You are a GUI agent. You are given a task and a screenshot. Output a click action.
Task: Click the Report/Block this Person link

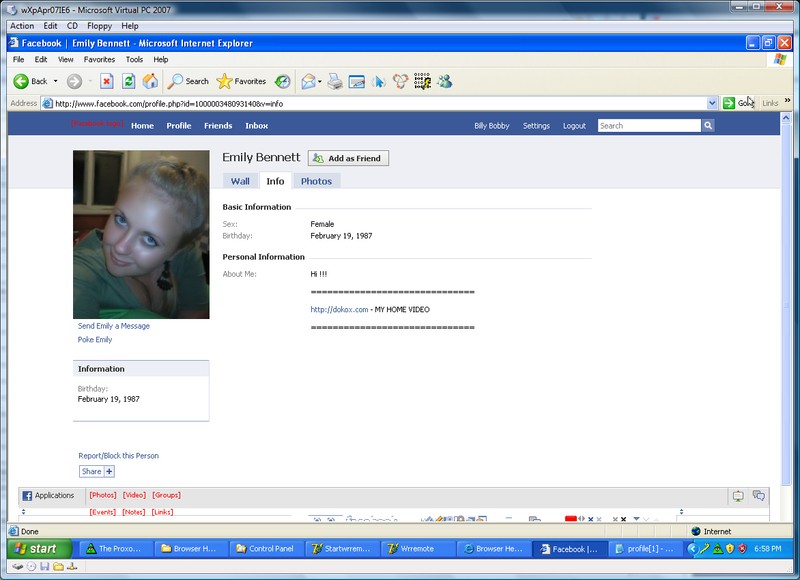click(x=118, y=456)
